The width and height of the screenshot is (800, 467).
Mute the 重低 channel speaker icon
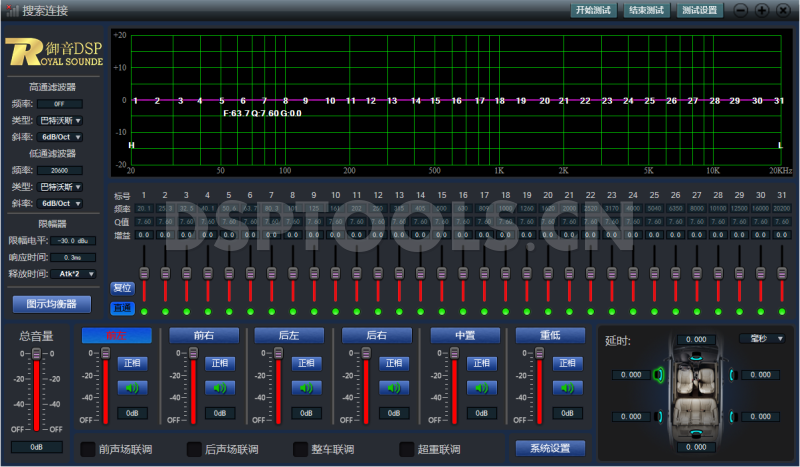[567, 388]
